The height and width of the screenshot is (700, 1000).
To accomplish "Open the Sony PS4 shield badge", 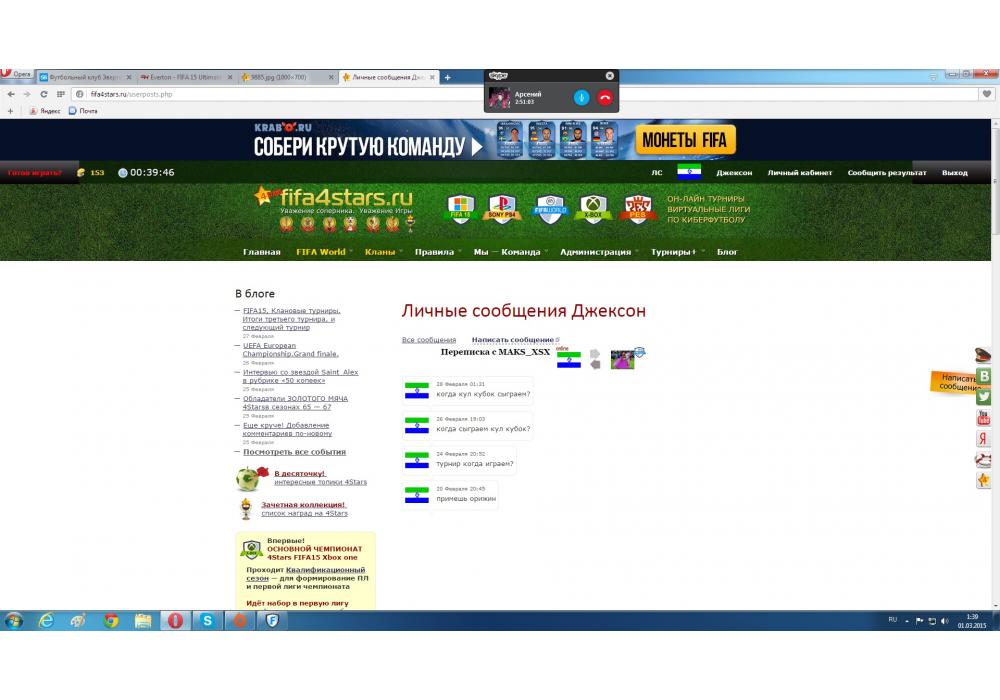I will pos(502,209).
